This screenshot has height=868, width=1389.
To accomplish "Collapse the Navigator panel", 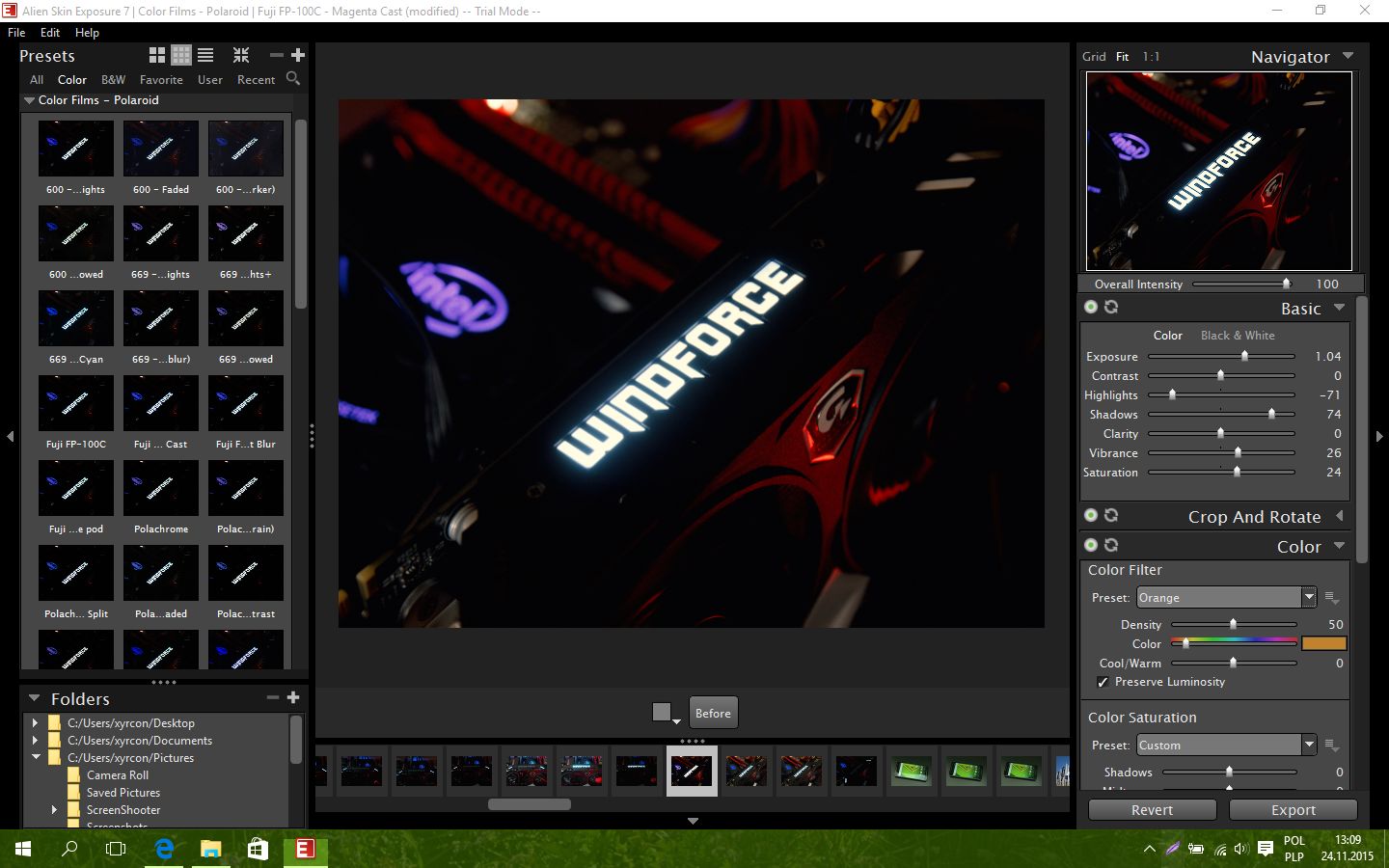I will point(1348,56).
